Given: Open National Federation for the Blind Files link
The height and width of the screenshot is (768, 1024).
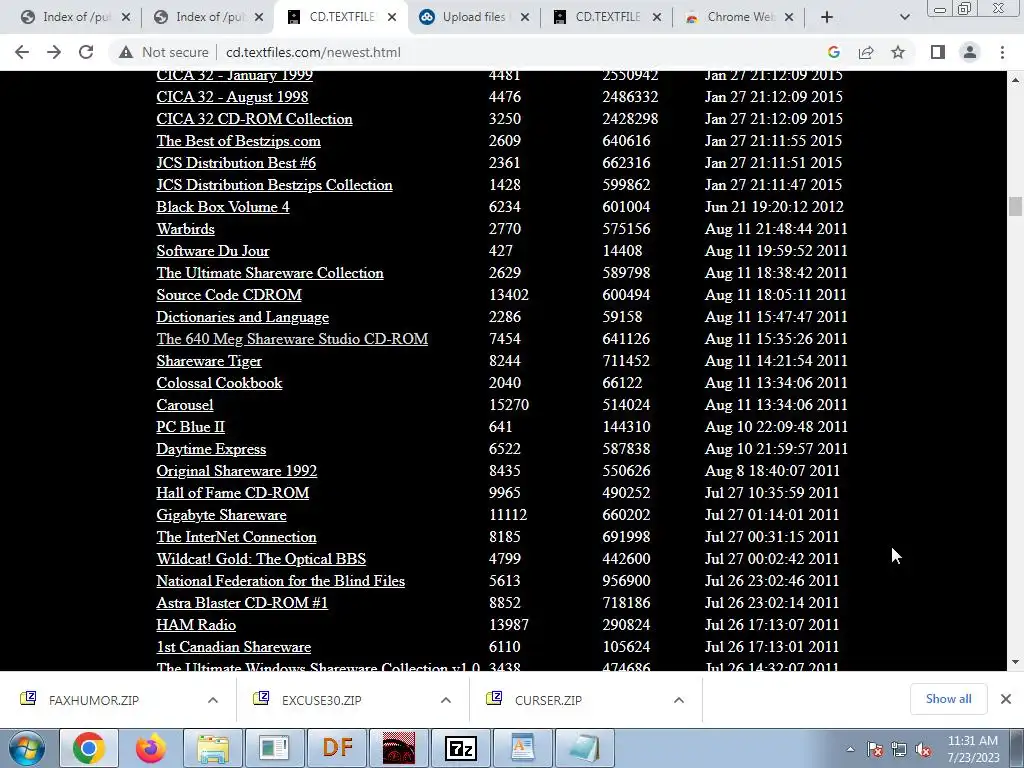Looking at the screenshot, I should pos(280,581).
